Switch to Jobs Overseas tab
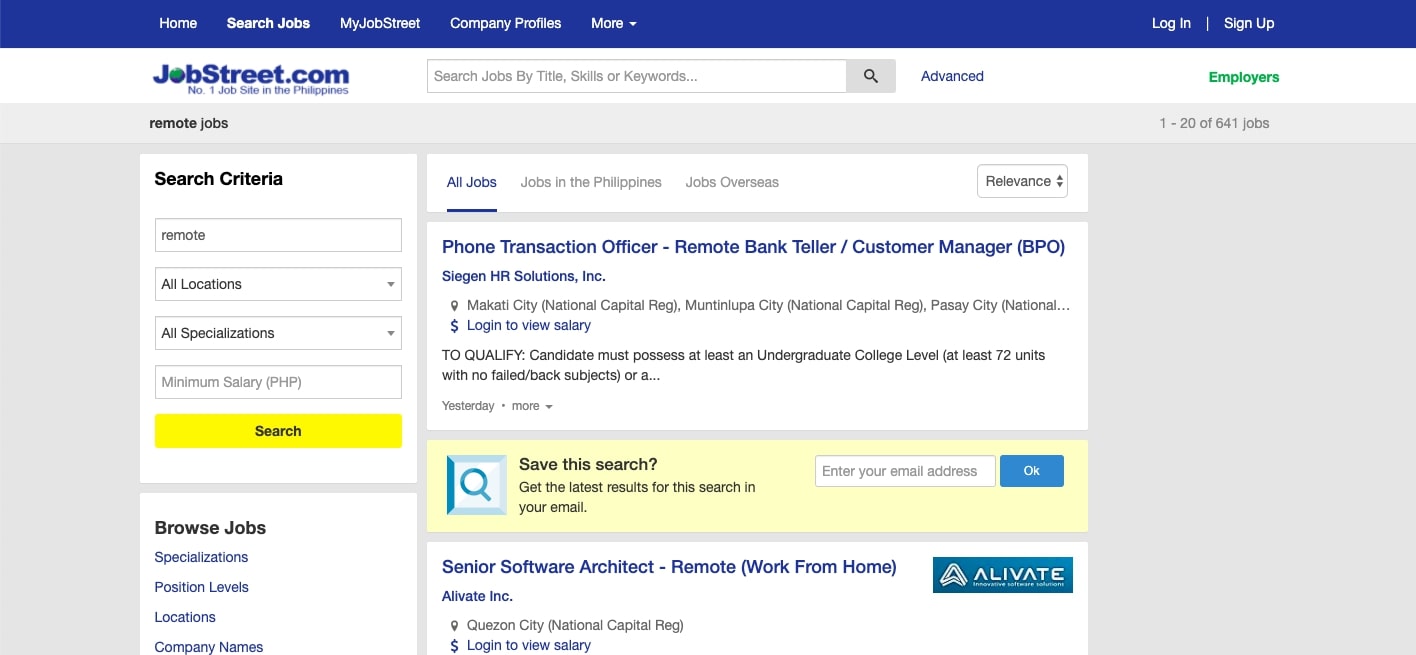Viewport: 1416px width, 655px height. 732,183
